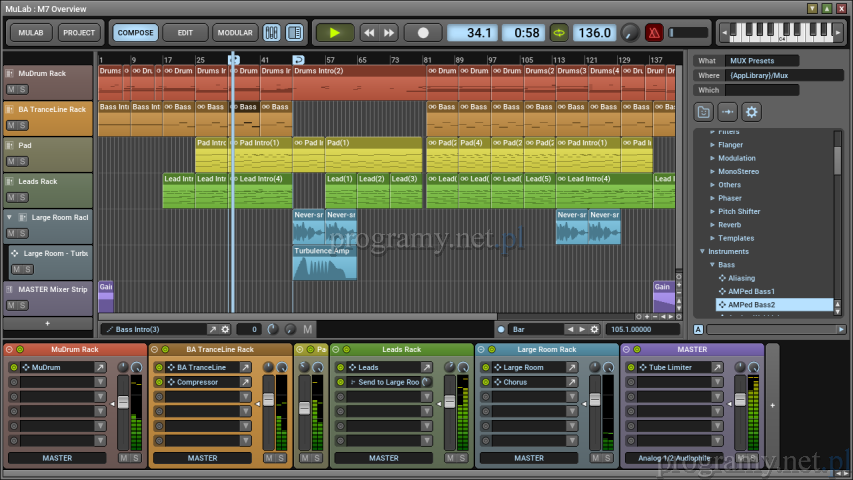Viewport: 853px width, 480px height.
Task: Open browser settings gear icon
Action: click(x=751, y=111)
